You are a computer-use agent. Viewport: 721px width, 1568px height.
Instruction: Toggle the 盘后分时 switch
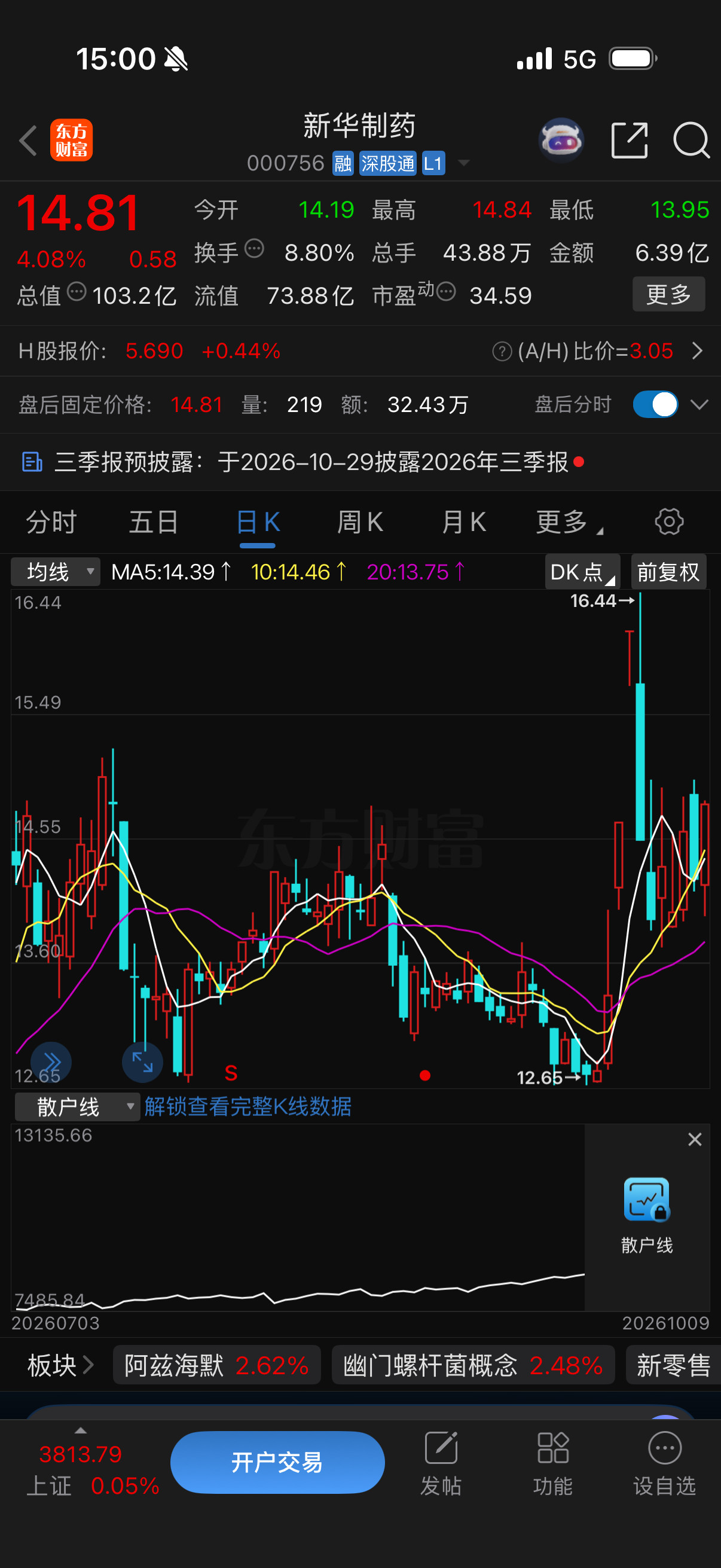[656, 404]
